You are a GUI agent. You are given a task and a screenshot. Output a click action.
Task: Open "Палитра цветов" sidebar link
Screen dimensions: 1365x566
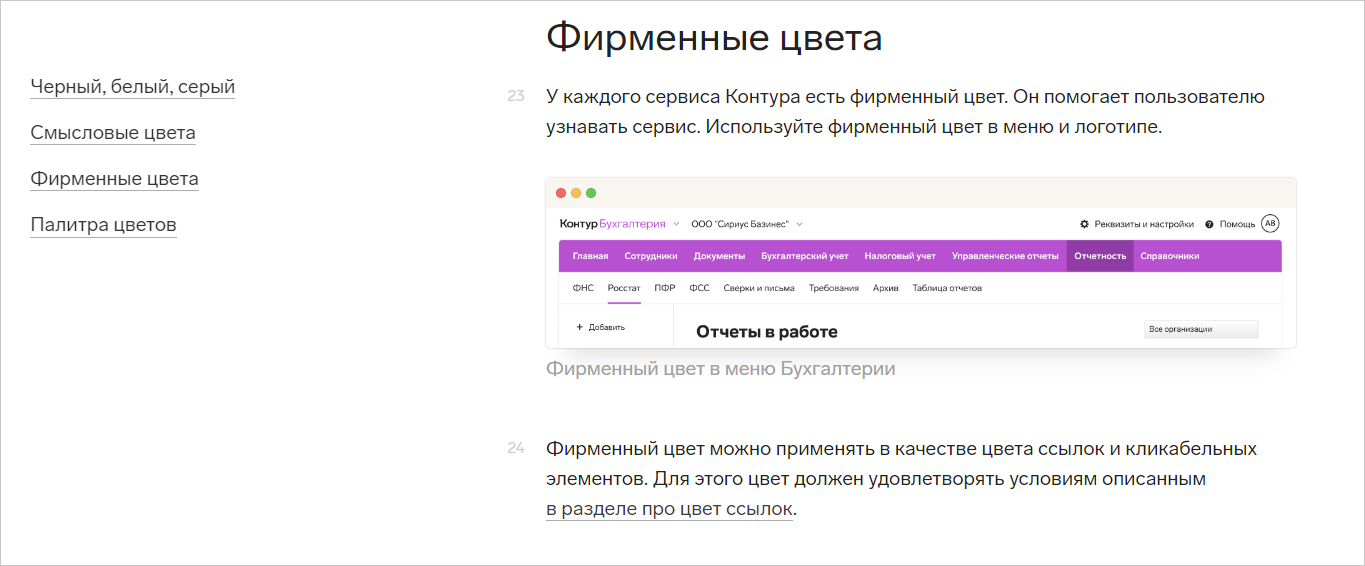coord(103,225)
